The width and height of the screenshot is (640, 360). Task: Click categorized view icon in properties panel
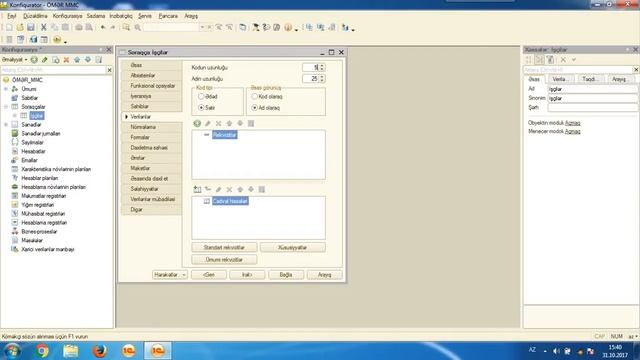pos(539,60)
